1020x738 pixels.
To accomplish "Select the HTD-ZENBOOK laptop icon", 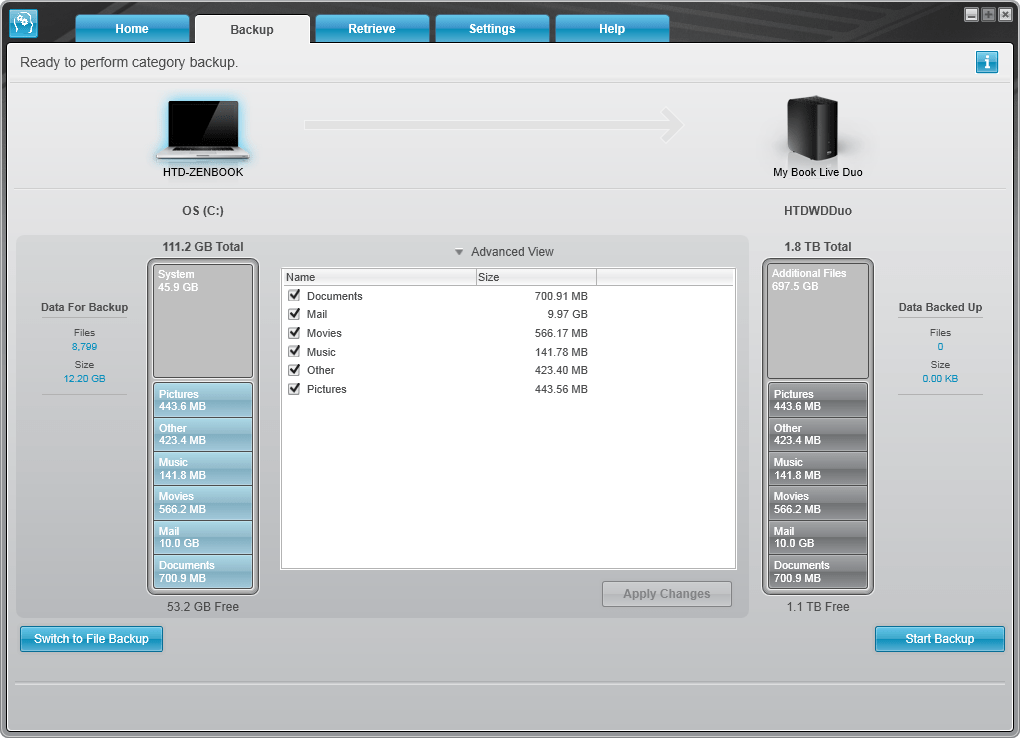I will 203,130.
